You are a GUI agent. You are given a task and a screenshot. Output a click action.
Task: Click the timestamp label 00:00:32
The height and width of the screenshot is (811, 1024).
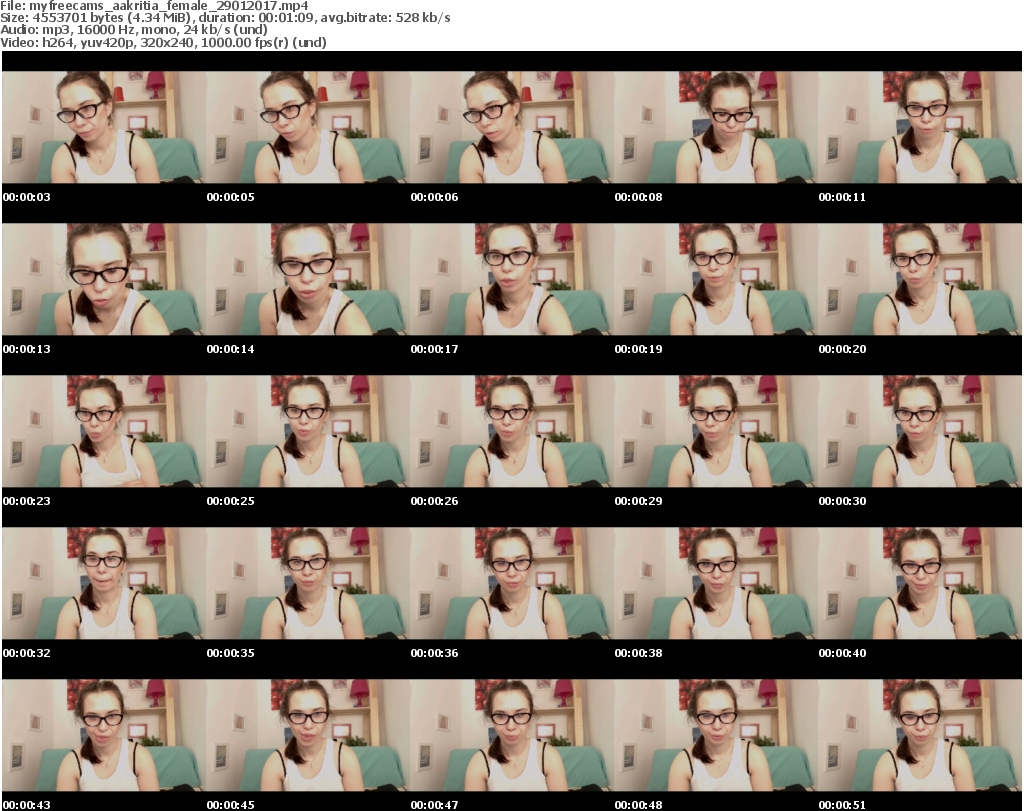(x=27, y=653)
